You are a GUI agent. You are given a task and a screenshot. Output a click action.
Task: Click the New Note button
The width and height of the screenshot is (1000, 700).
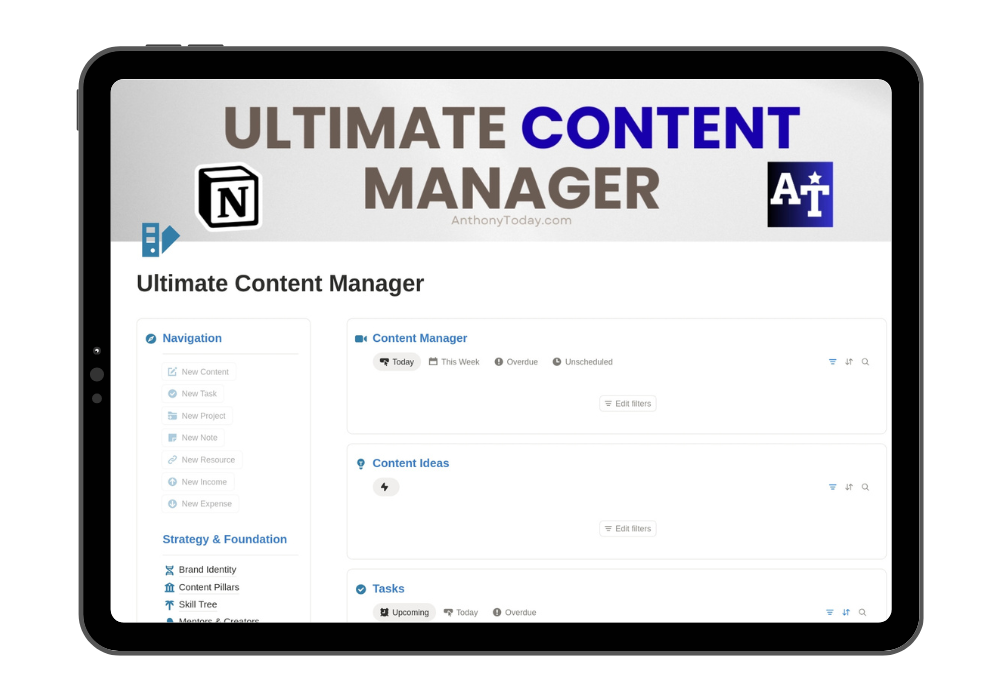(x=193, y=437)
